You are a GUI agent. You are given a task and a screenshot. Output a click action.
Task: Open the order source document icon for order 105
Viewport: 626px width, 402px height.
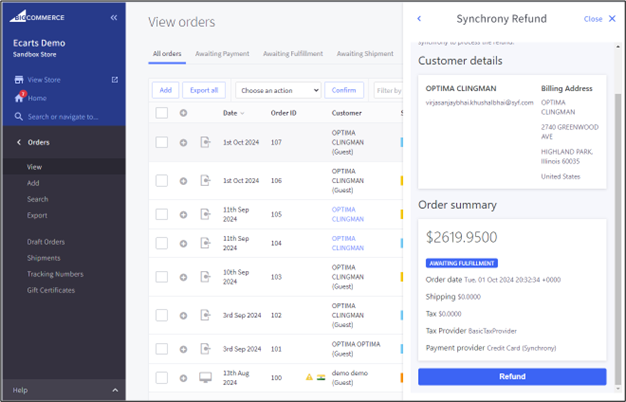[x=205, y=214]
